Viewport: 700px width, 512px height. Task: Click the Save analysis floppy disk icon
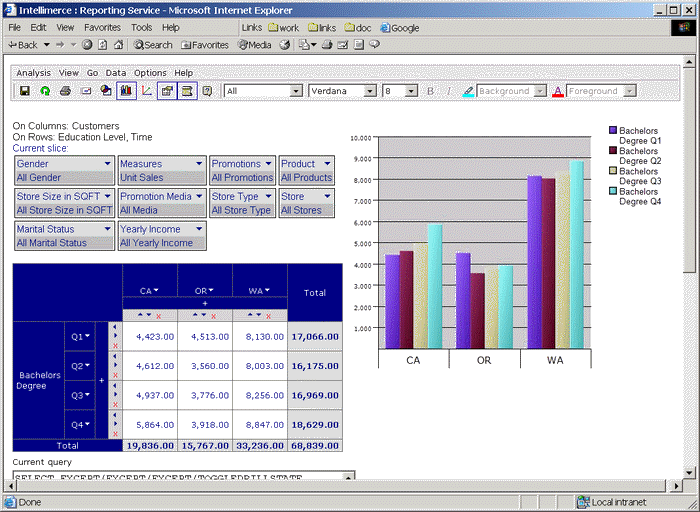(x=25, y=91)
